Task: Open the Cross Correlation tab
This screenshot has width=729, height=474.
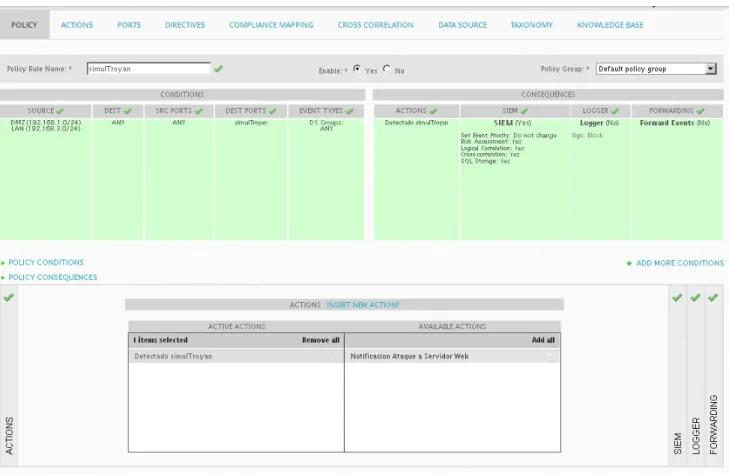Action: [x=376, y=25]
